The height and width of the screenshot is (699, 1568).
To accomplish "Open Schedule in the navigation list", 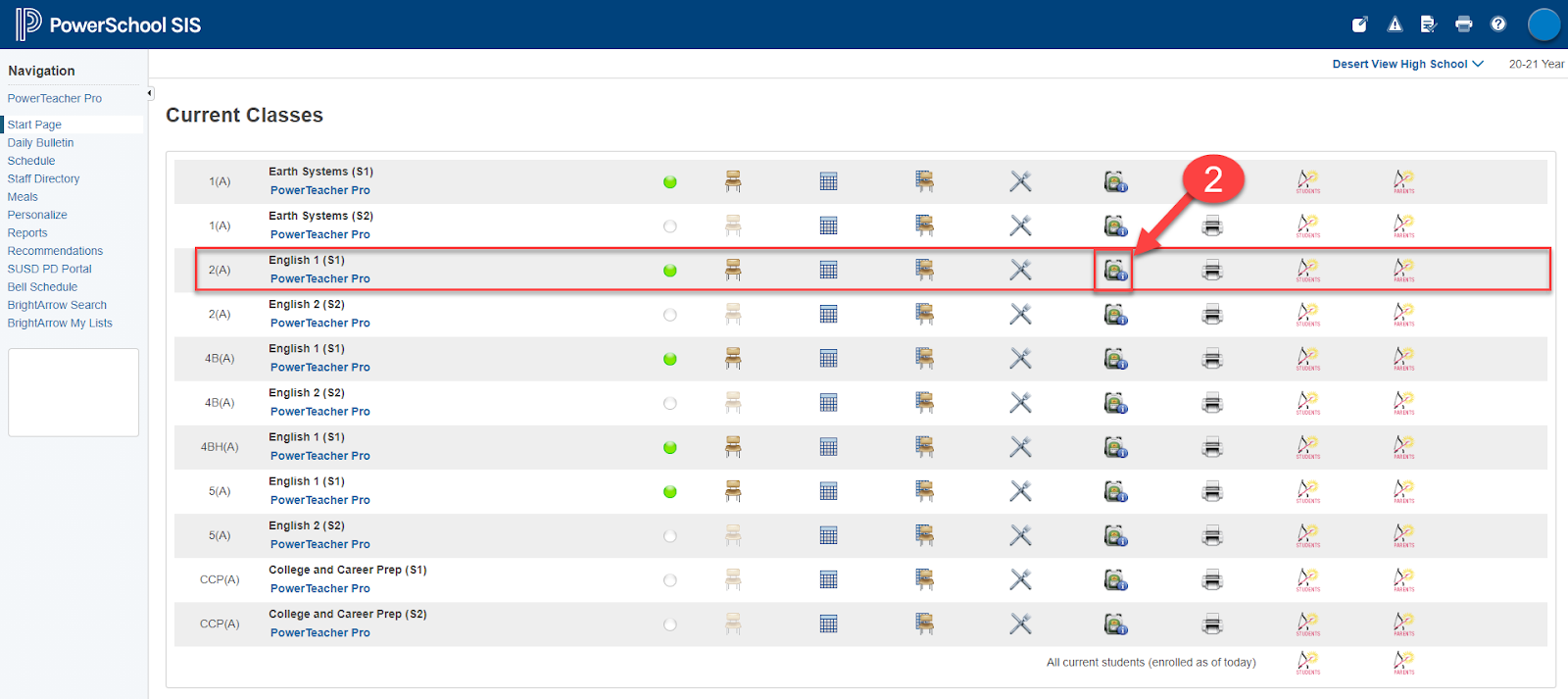I will tap(31, 161).
